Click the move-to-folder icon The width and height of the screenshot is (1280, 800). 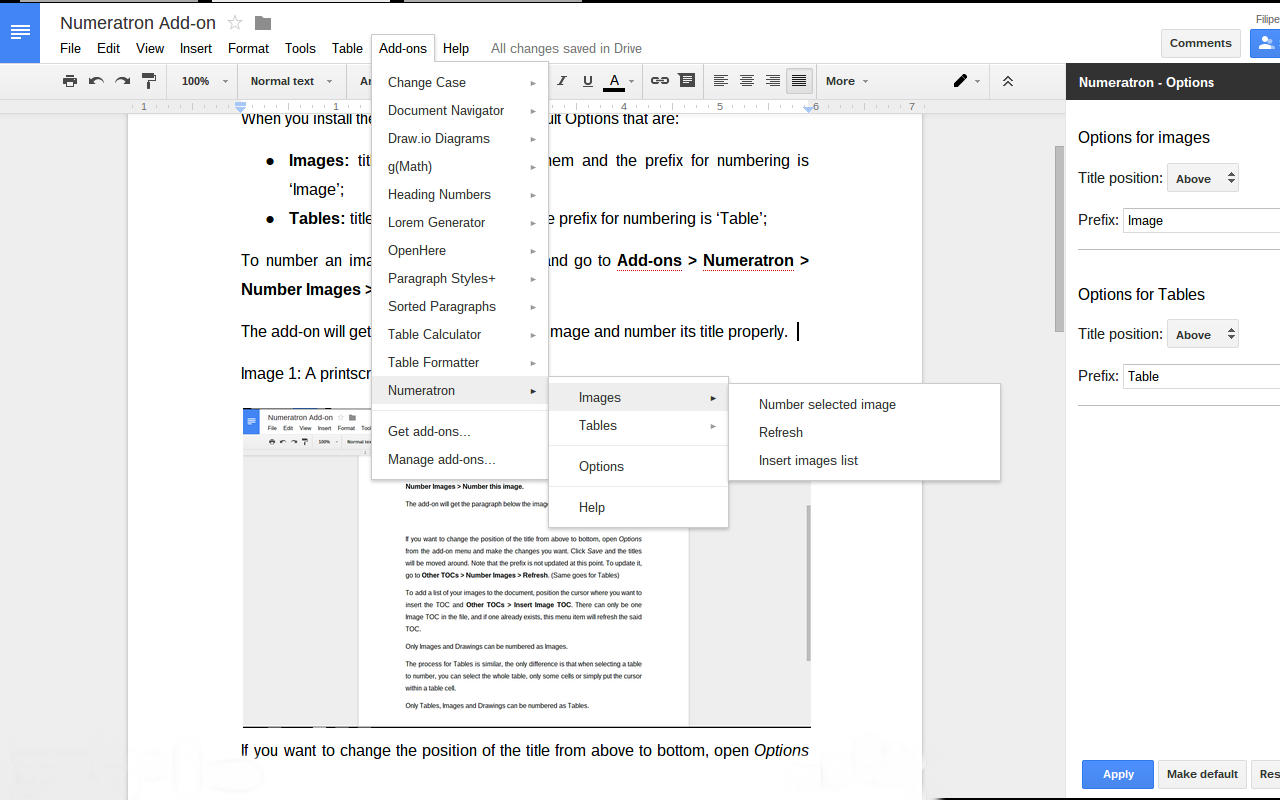263,22
